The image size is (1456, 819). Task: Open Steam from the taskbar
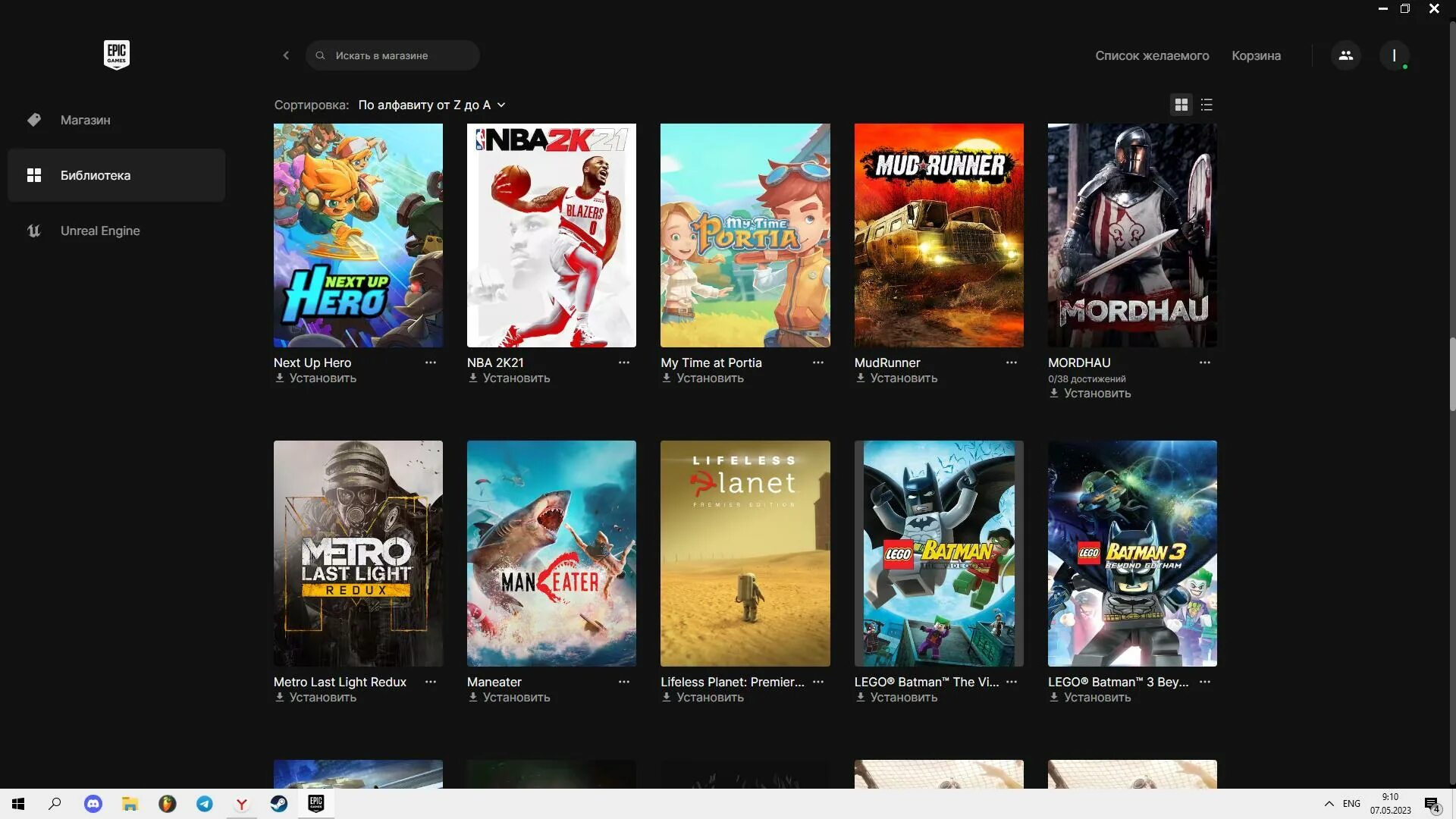tap(279, 804)
